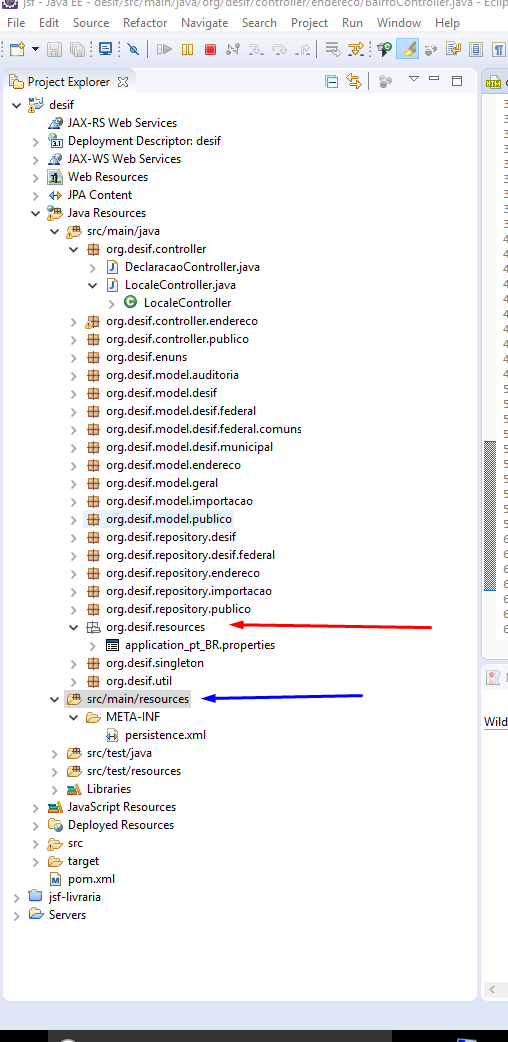Toggle the highlighted mark occurrences pen icon
508x1042 pixels.
point(408,49)
